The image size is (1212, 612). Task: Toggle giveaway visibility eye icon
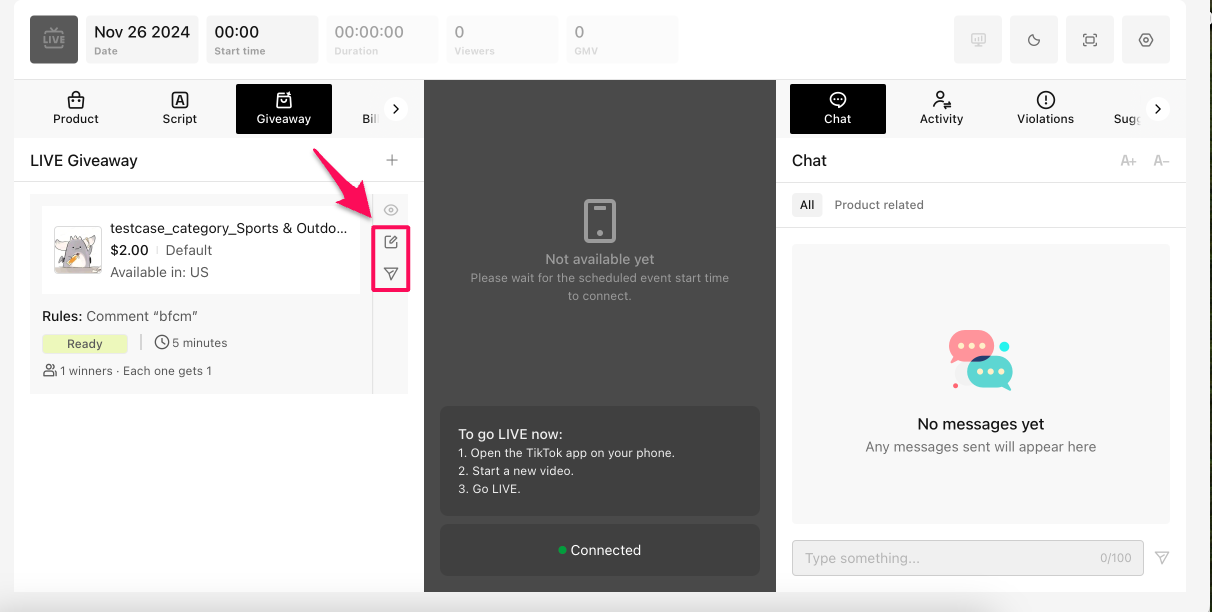[391, 210]
